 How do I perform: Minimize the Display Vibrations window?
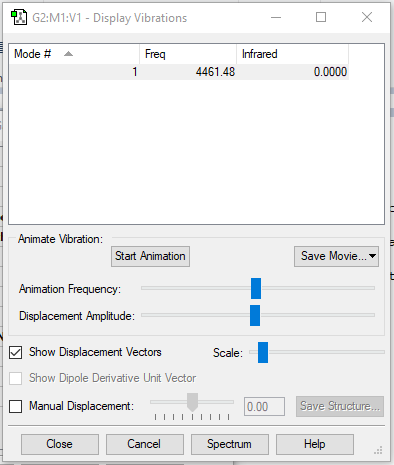click(x=276, y=17)
